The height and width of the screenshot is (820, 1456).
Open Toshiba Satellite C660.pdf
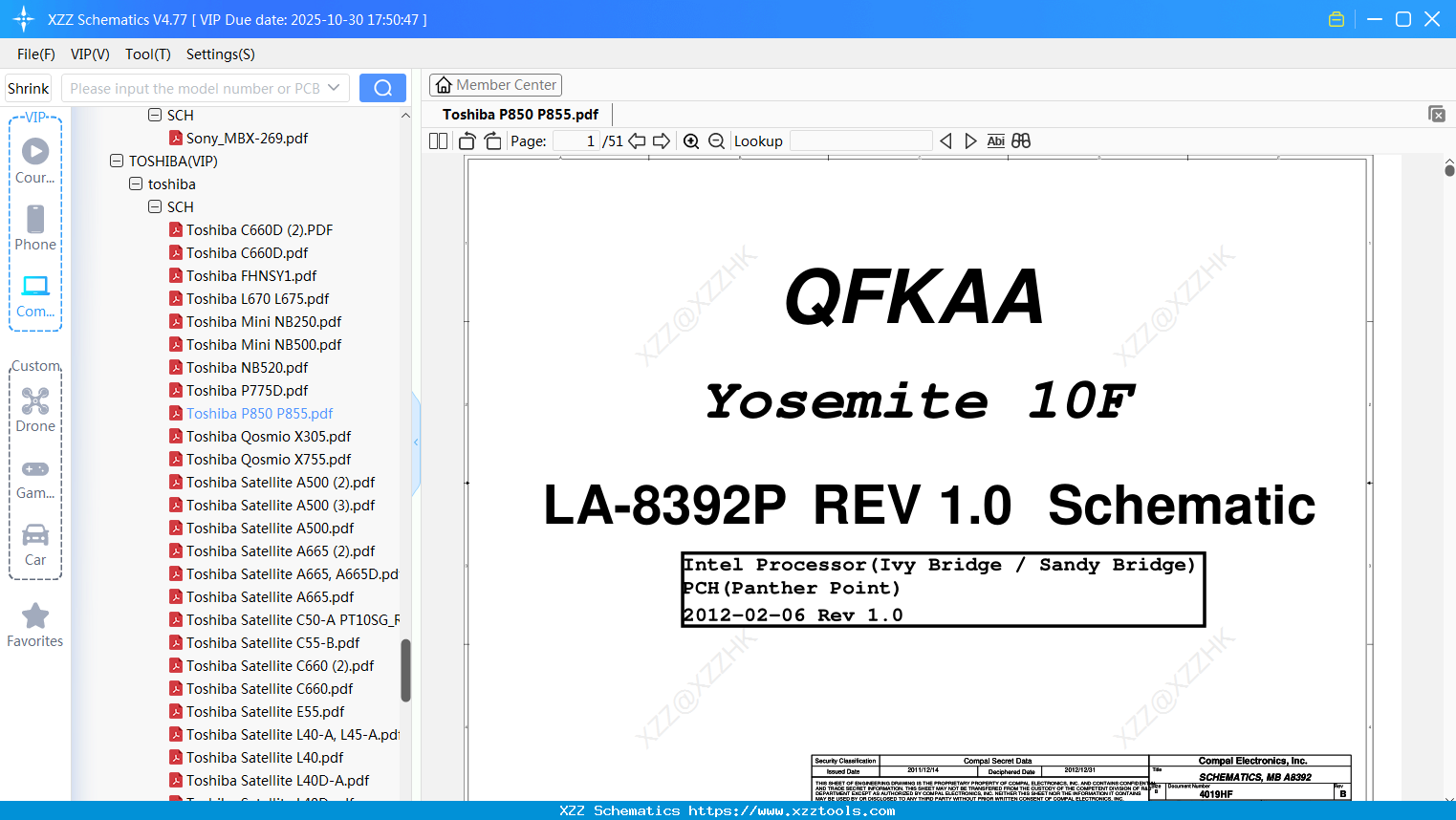(x=270, y=689)
